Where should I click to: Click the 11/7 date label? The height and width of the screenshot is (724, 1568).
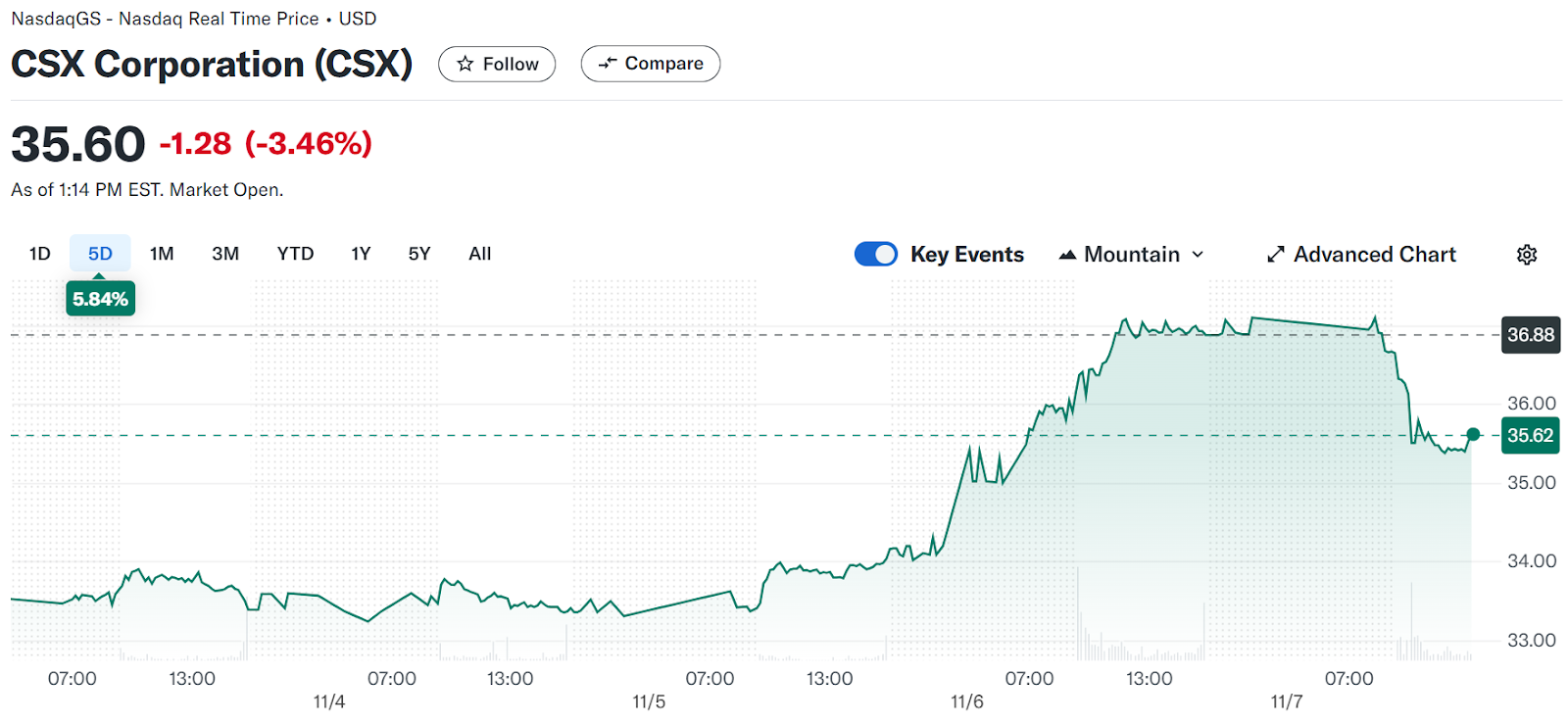point(1287,701)
